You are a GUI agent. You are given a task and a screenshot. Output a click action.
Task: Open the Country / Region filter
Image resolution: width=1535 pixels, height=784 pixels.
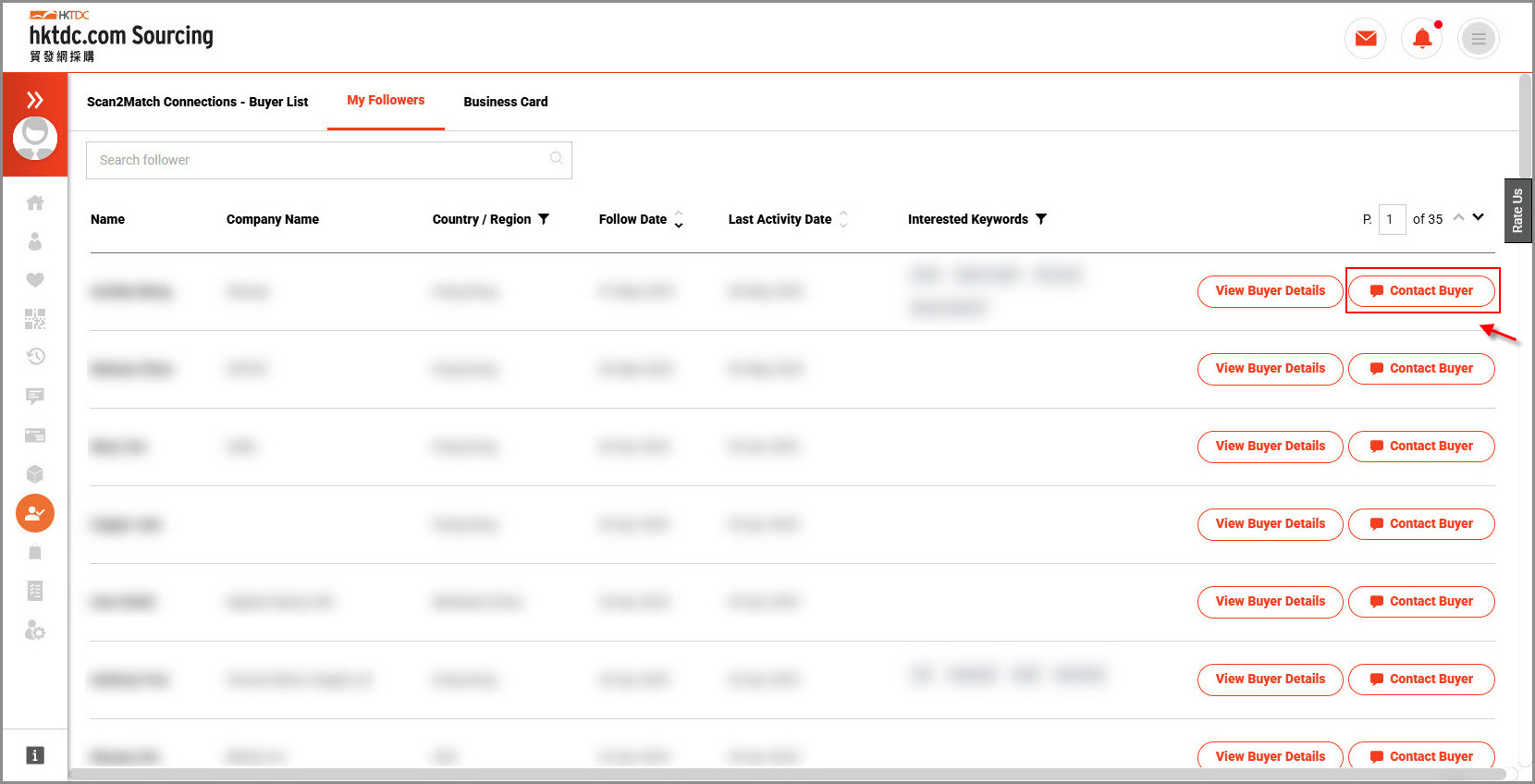click(544, 219)
